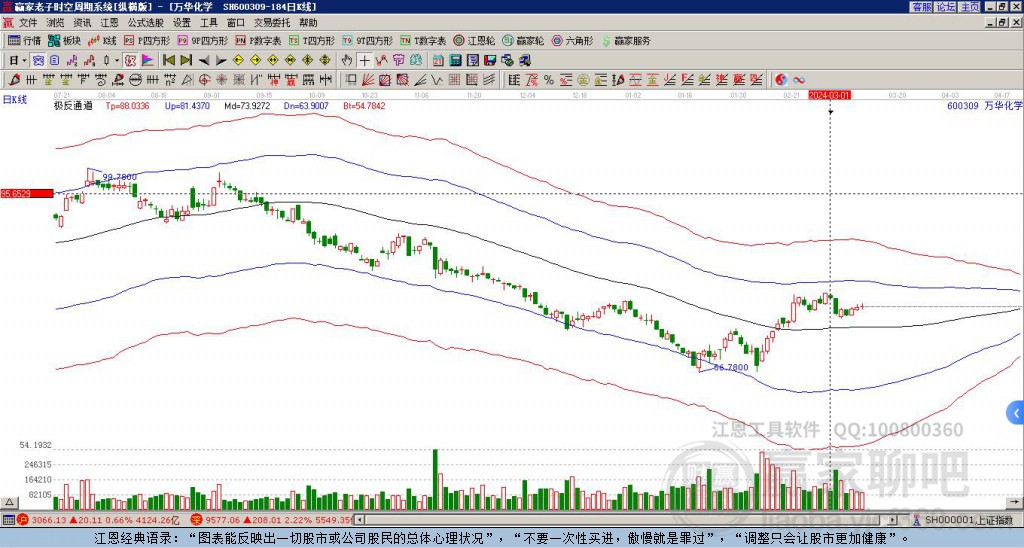Expand the candlestick style dropdown arrow
The height and width of the screenshot is (548, 1024).
117,60
